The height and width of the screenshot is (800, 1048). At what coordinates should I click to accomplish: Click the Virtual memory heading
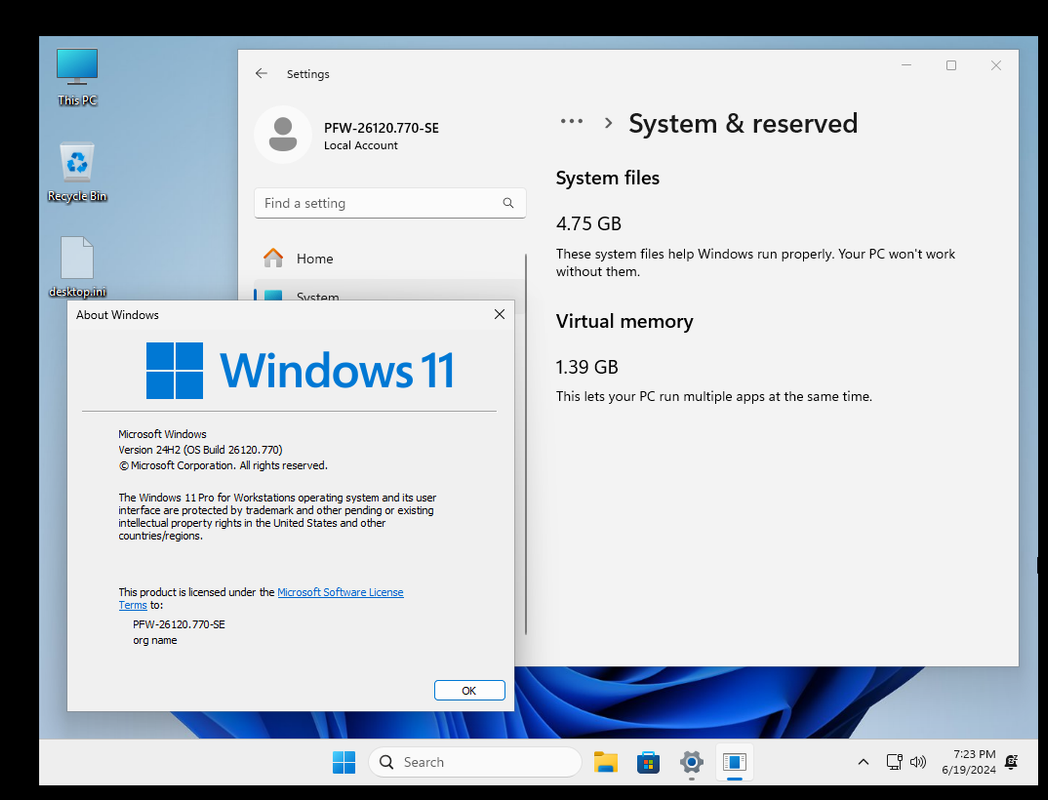[624, 321]
